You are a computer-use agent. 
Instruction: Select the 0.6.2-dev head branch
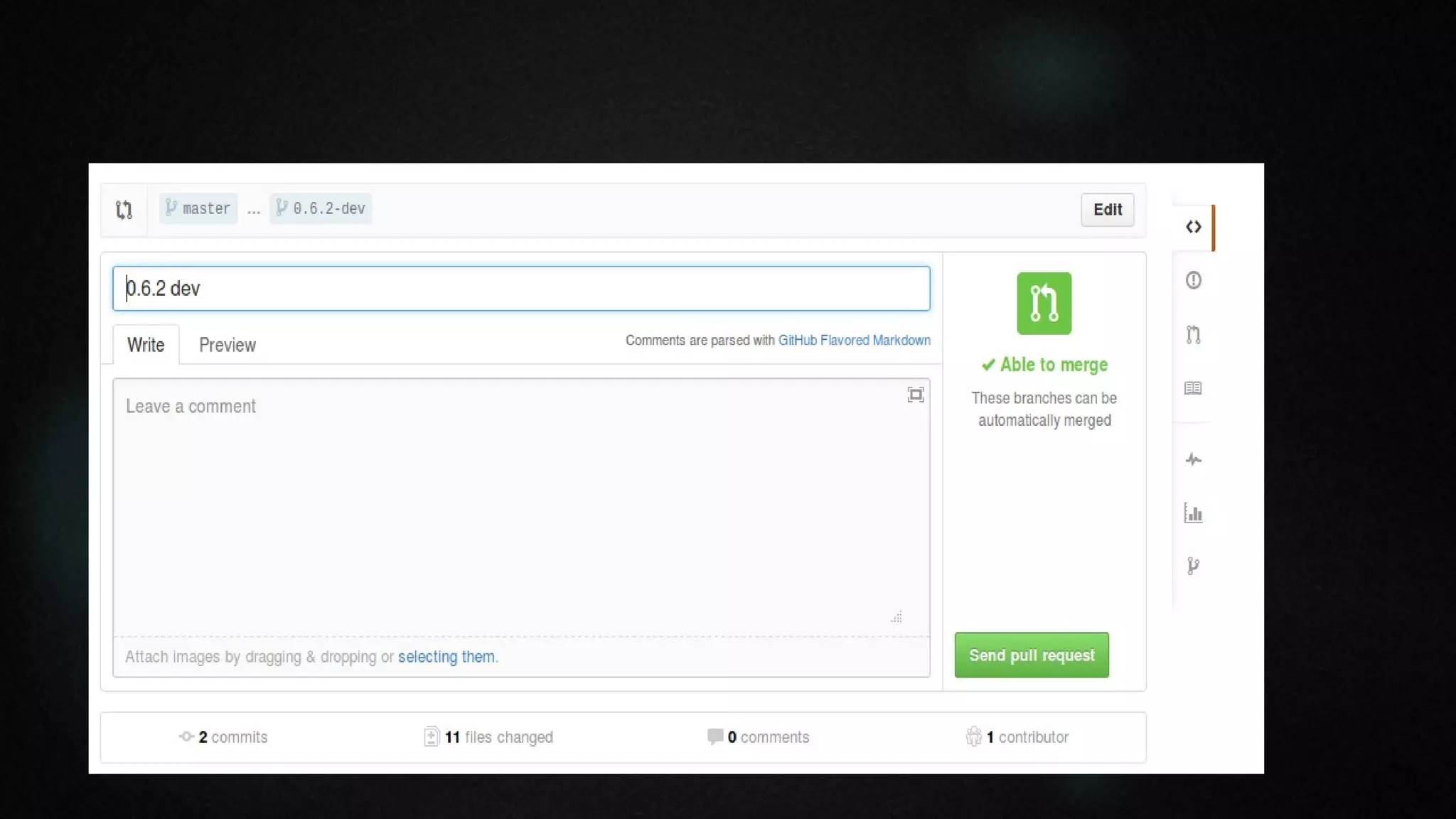click(321, 208)
